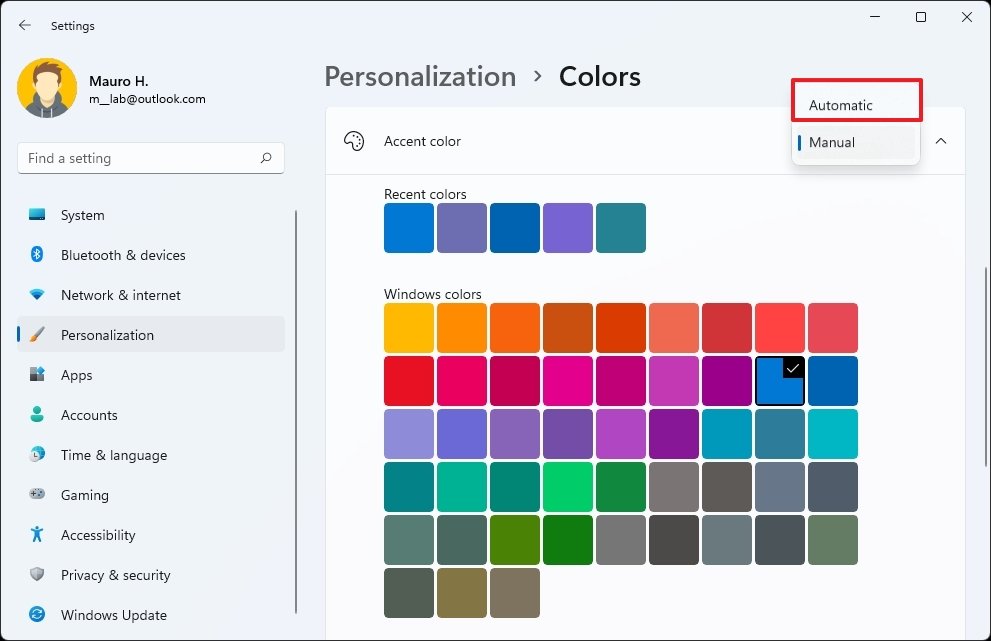Select the currently checked blue accent color
This screenshot has height=641, width=991.
(780, 381)
